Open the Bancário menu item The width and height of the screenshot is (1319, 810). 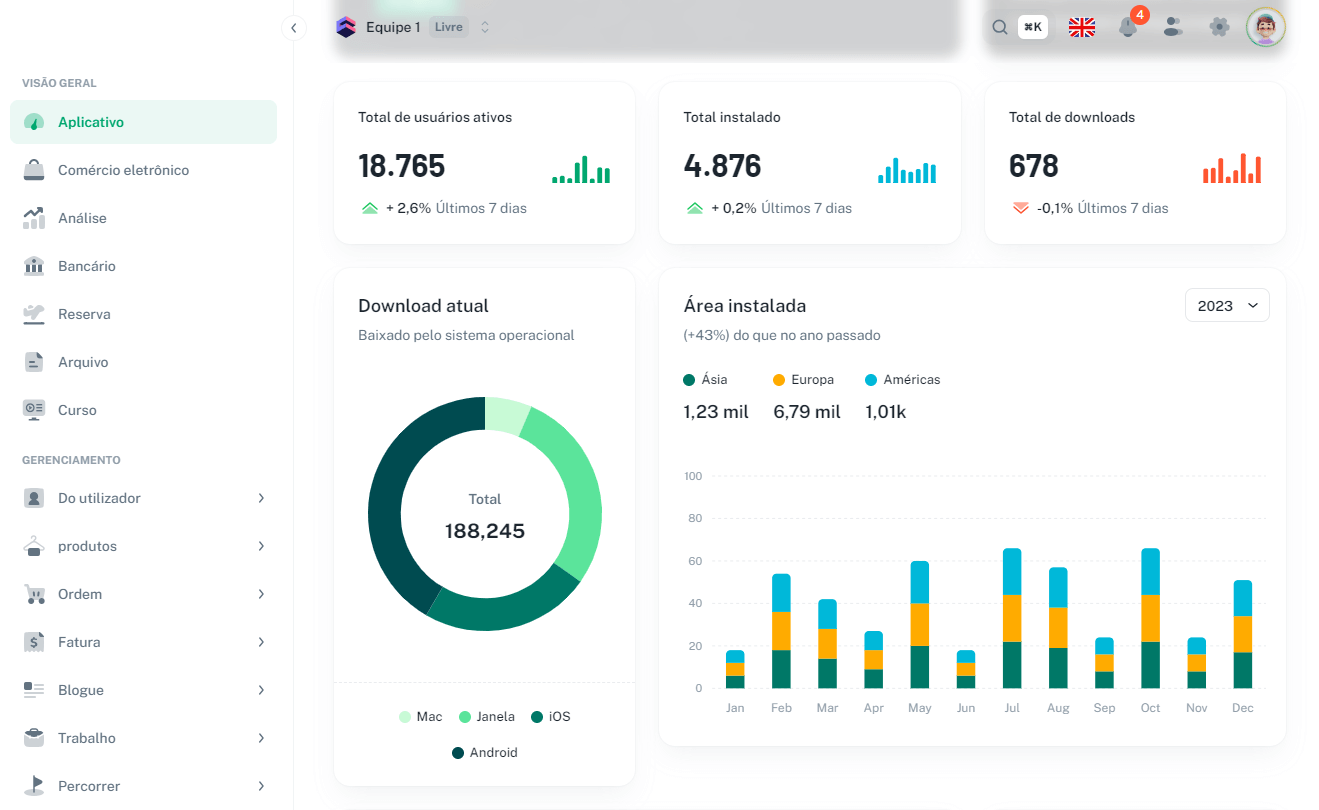pyautogui.click(x=143, y=266)
